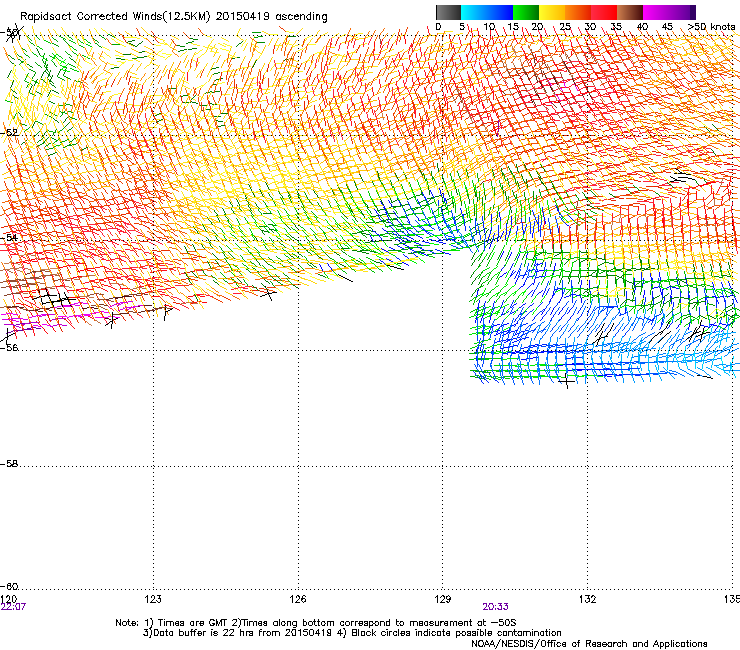Click latitude label -58
The width and height of the screenshot is (740, 650).
[9, 464]
